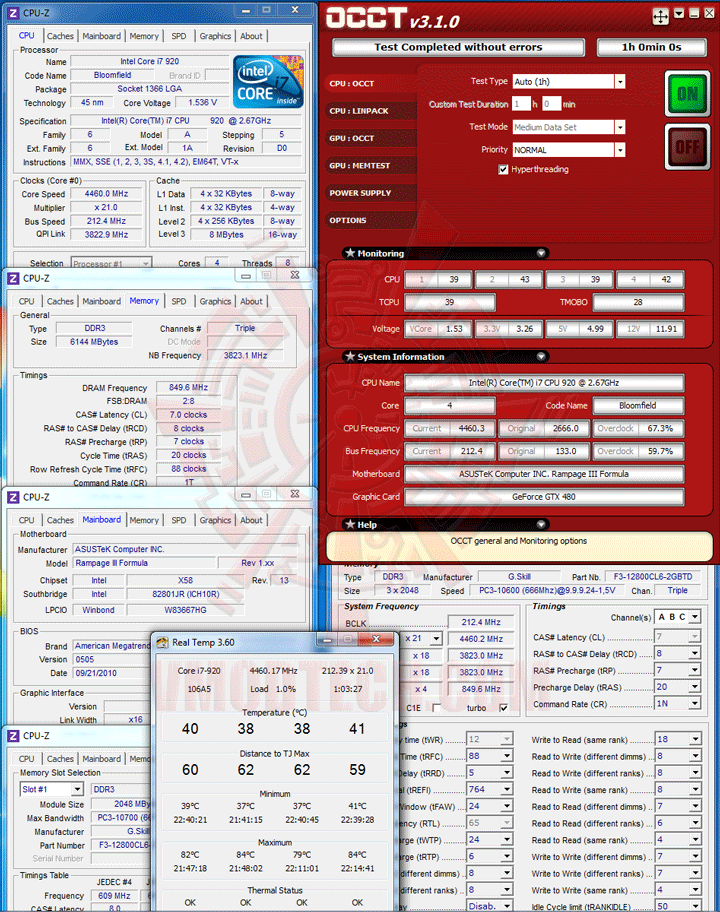Screen dimensions: 720x912
Task: Open the Priority dropdown set to NORMAL
Action: click(620, 149)
